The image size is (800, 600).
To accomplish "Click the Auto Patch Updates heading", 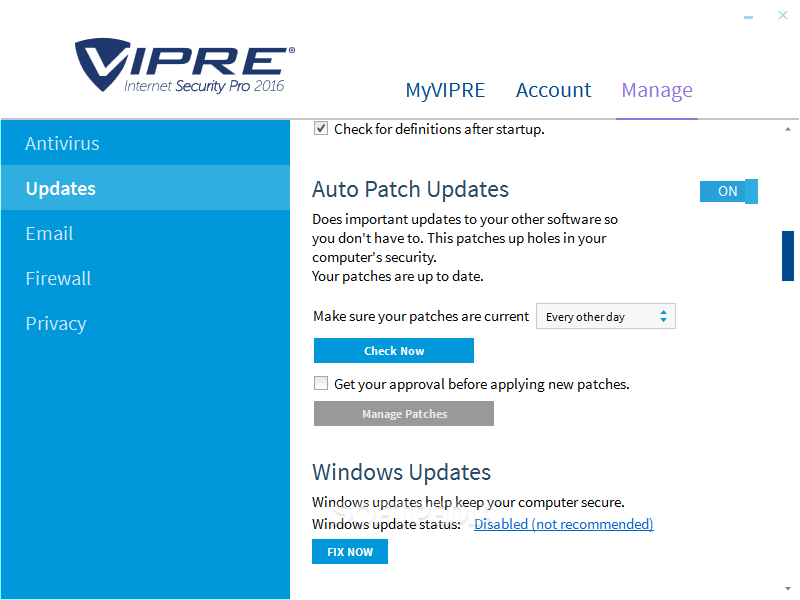I will click(x=410, y=189).
